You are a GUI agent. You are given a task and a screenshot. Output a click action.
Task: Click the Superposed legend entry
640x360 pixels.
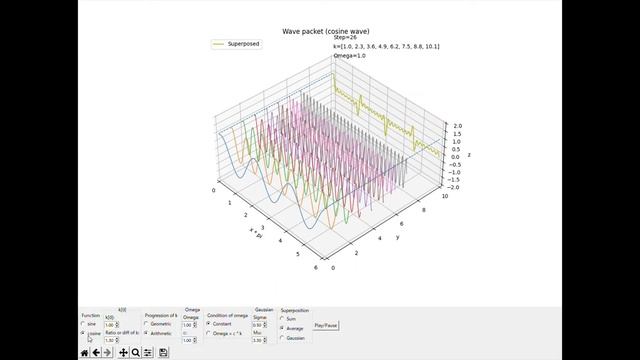236,44
